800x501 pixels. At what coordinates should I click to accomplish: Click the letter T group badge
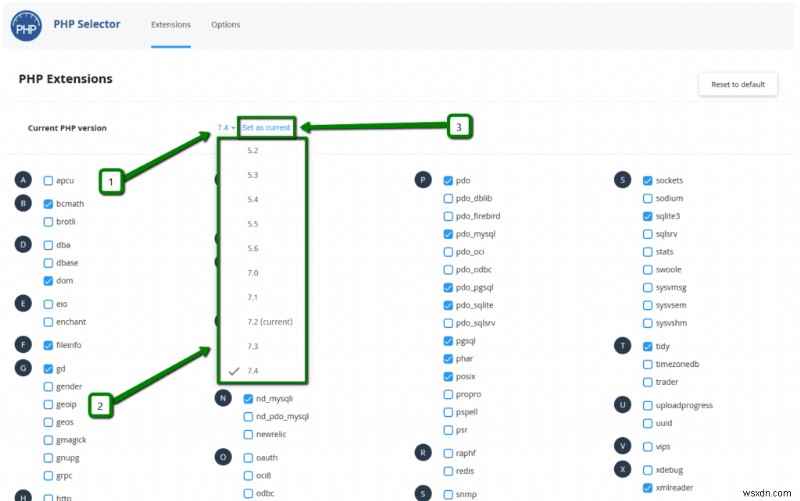(622, 345)
